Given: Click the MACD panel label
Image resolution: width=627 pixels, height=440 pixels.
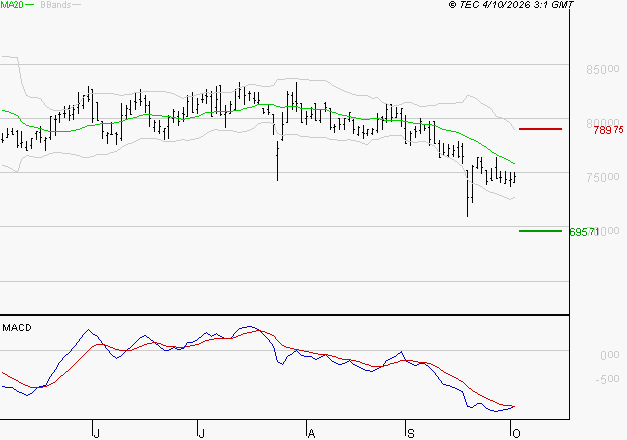Looking at the screenshot, I should 17,328.
